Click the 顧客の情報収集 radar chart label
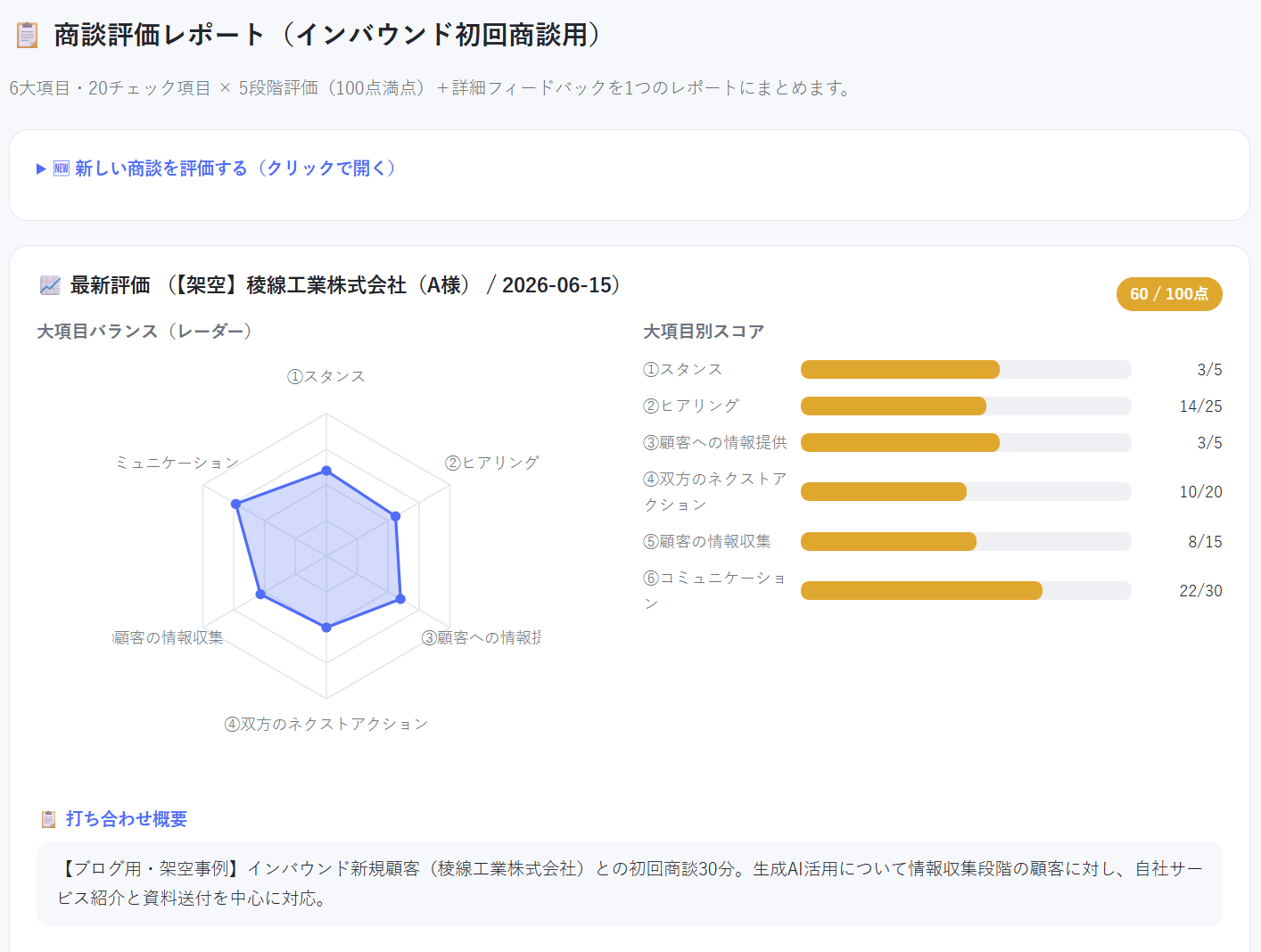This screenshot has height=952, width=1261. pos(169,637)
